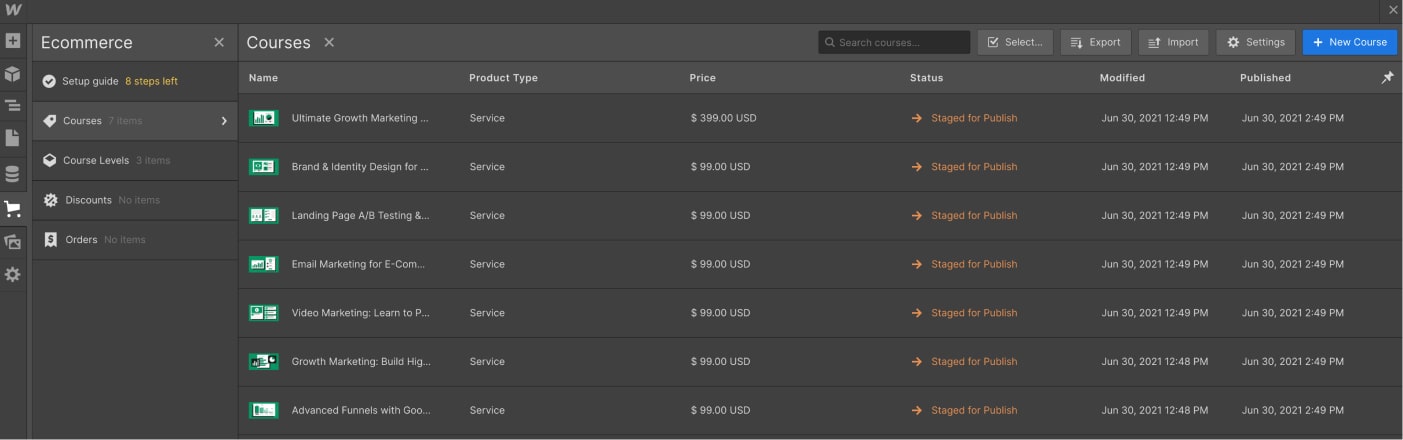This screenshot has width=1403, height=440.
Task: Sort by the Name column header
Action: point(263,78)
